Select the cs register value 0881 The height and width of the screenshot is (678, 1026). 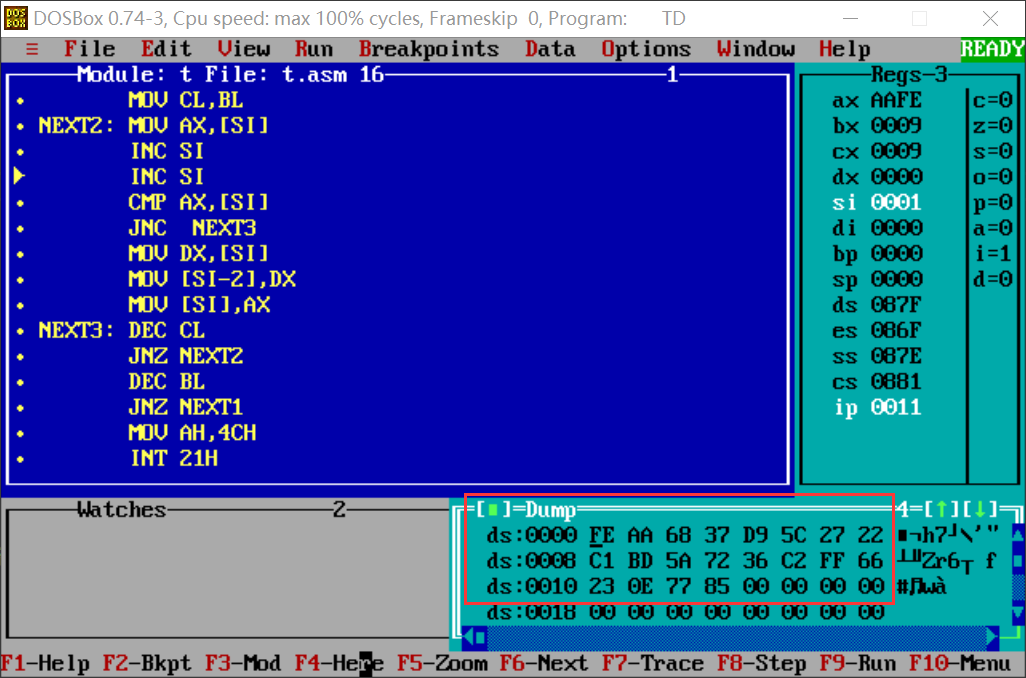[x=896, y=382]
